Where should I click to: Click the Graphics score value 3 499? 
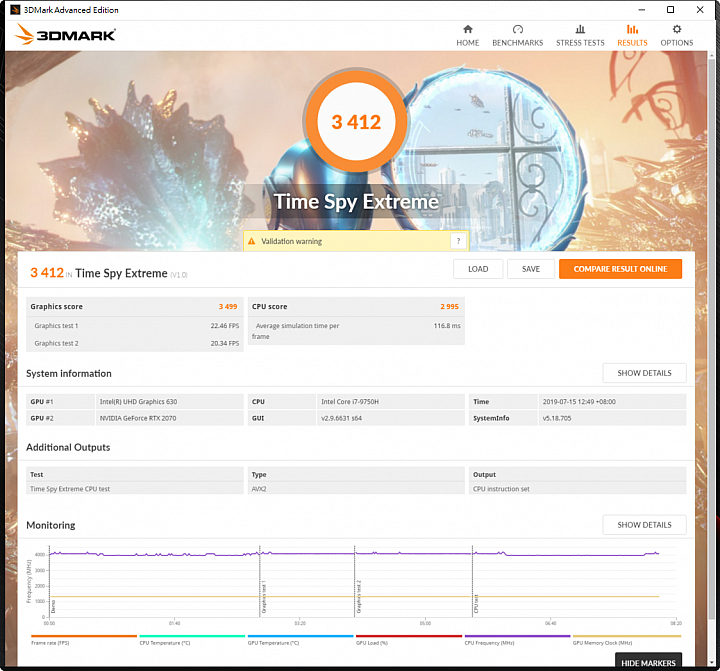(x=228, y=306)
